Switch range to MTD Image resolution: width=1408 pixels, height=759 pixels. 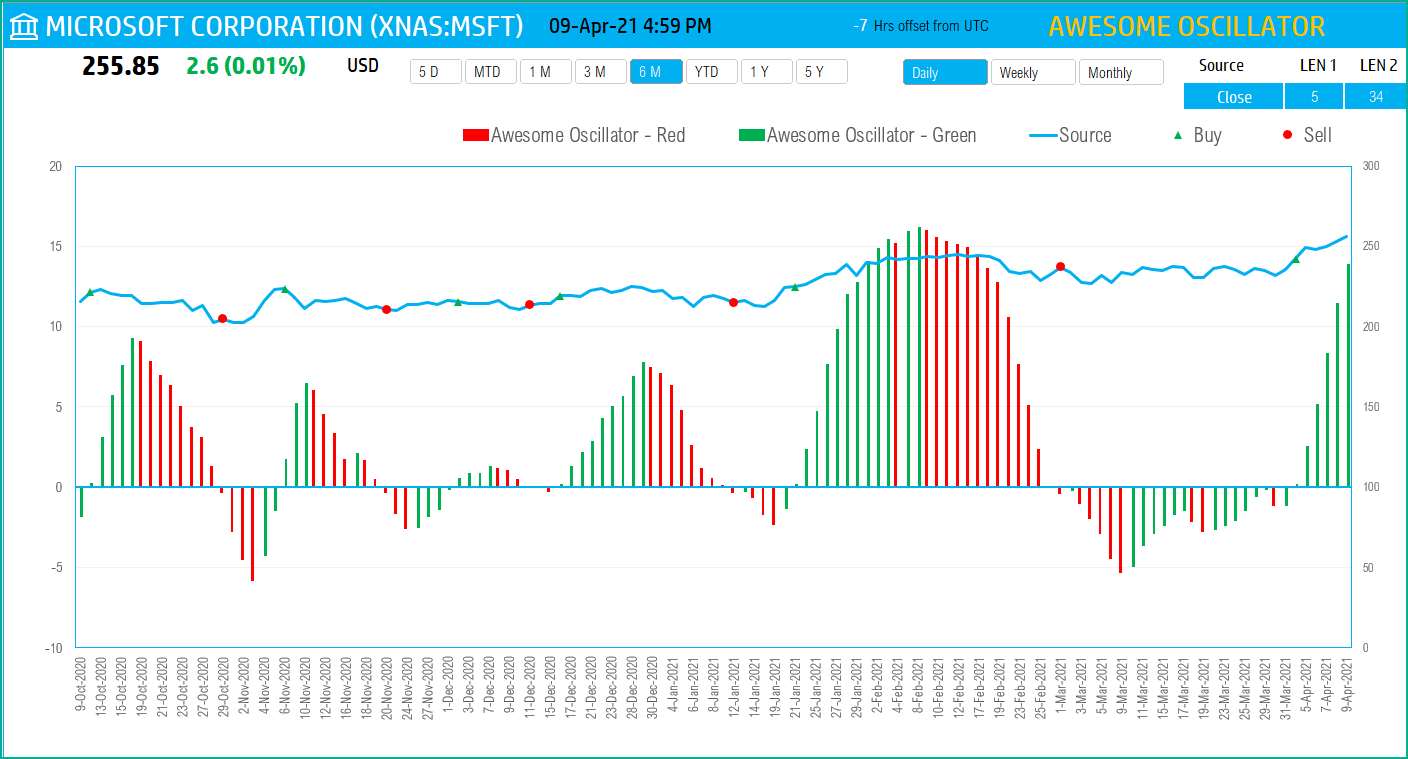(490, 72)
